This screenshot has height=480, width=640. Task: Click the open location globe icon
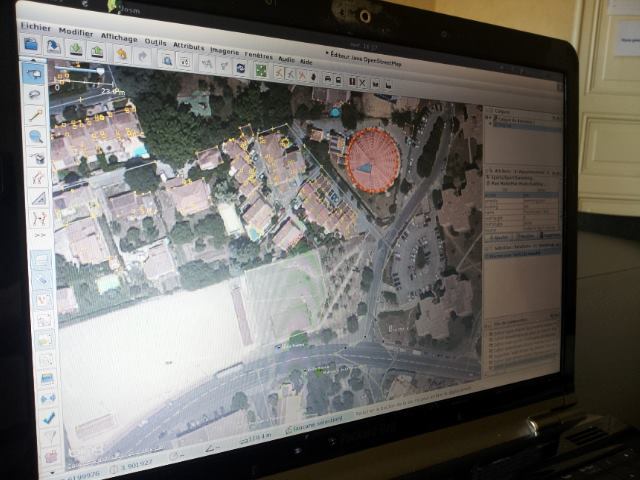pos(53,47)
